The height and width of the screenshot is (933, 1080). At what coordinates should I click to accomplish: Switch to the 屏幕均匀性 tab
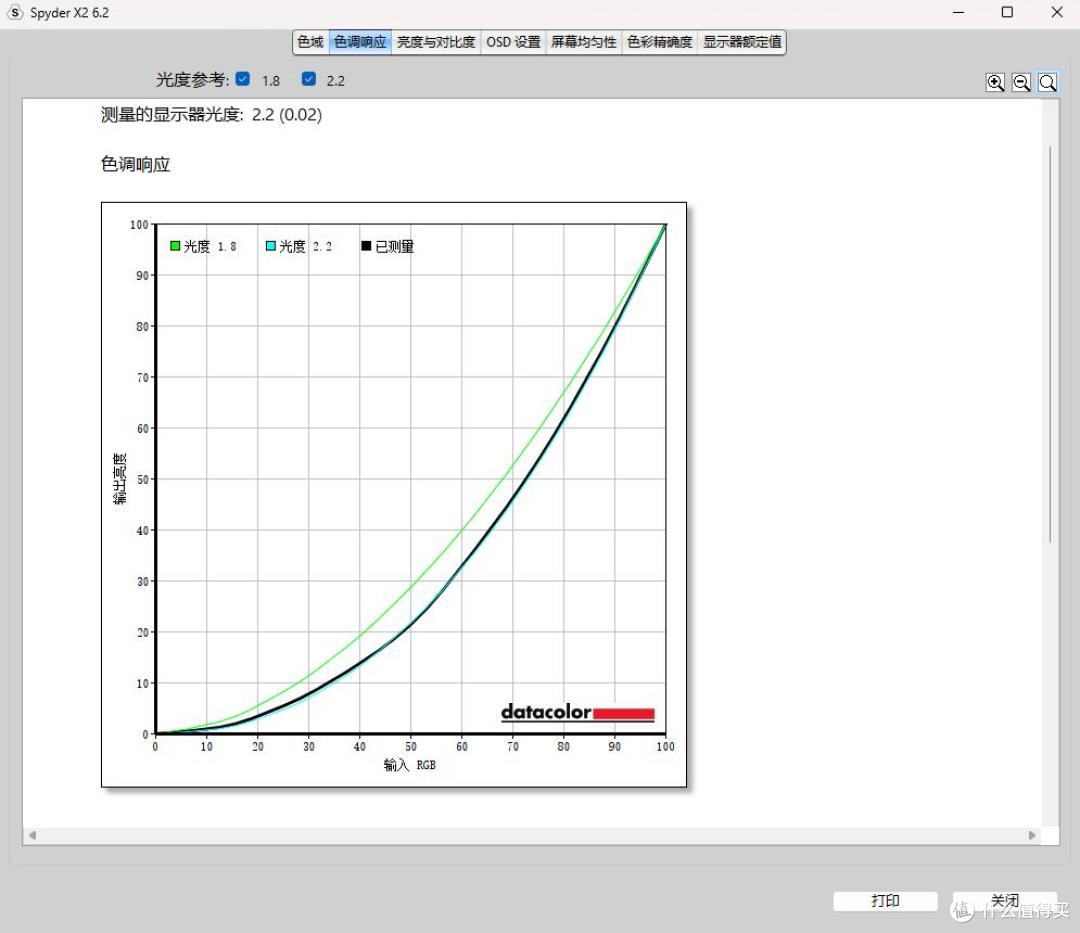pos(583,42)
